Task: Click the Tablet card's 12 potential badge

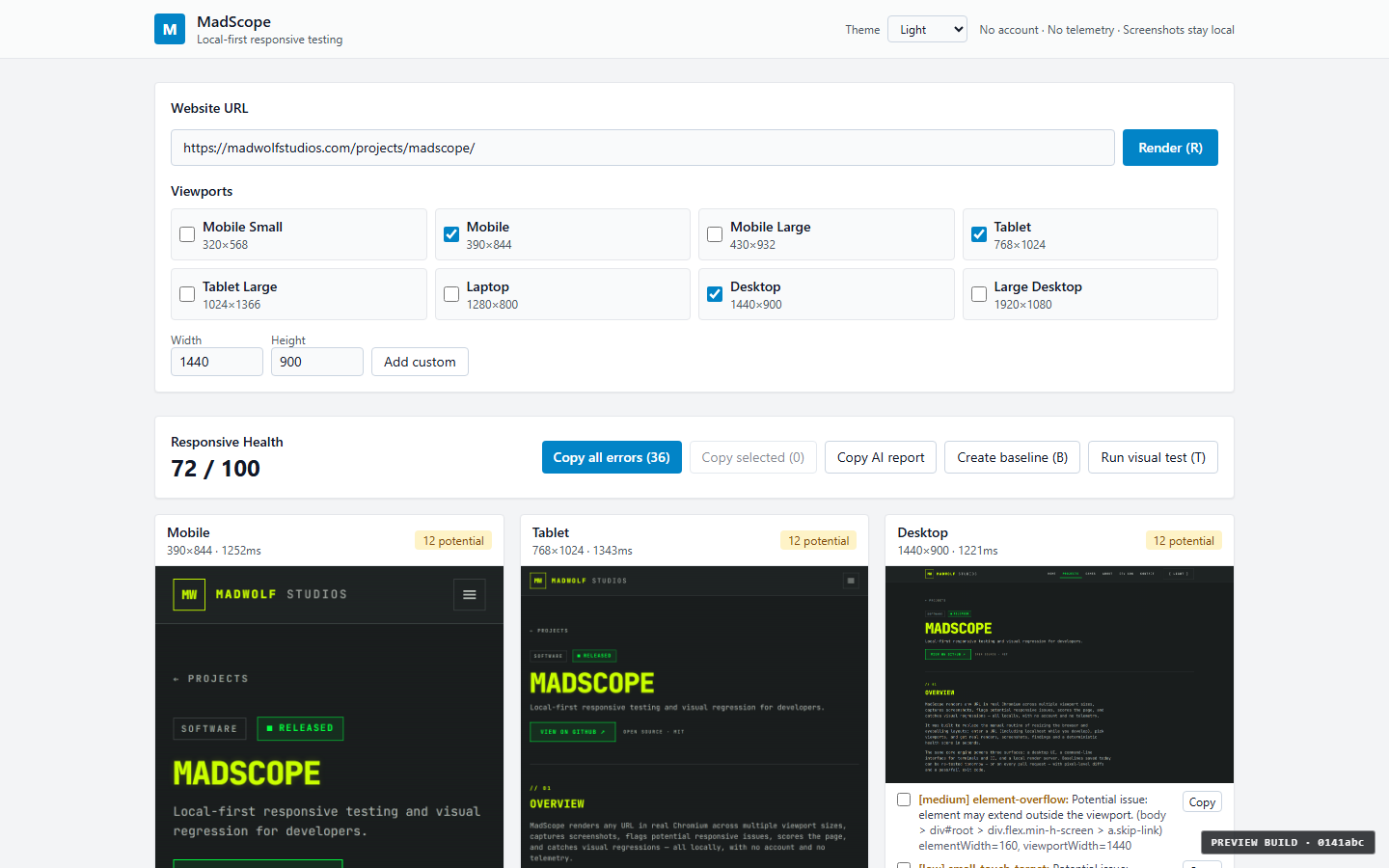Action: (x=819, y=540)
